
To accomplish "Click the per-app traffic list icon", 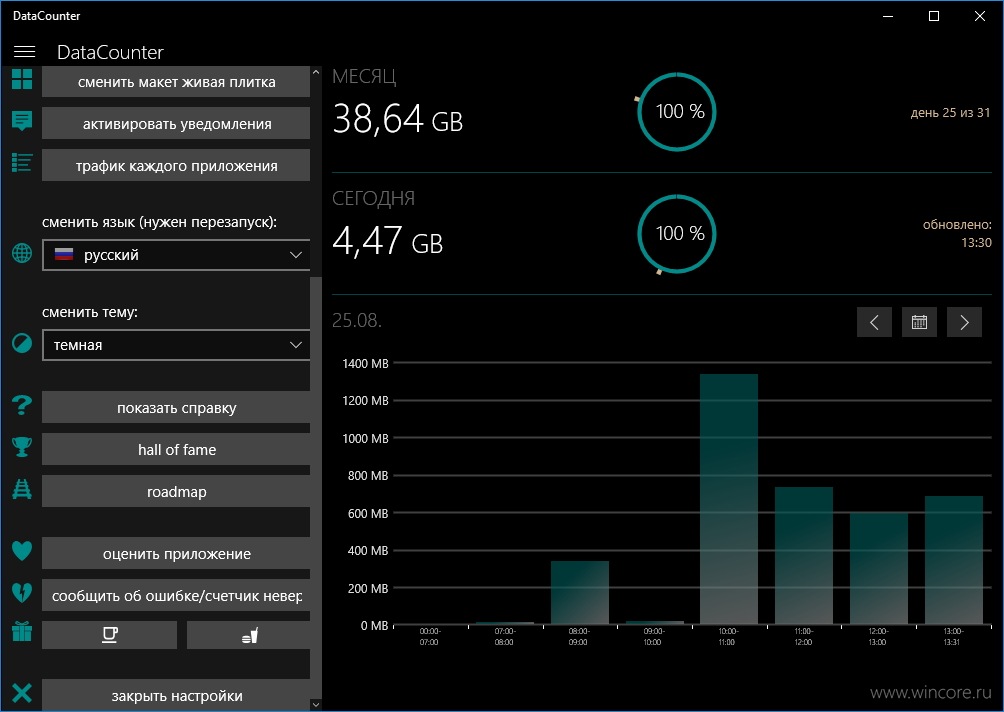I will click(x=22, y=163).
